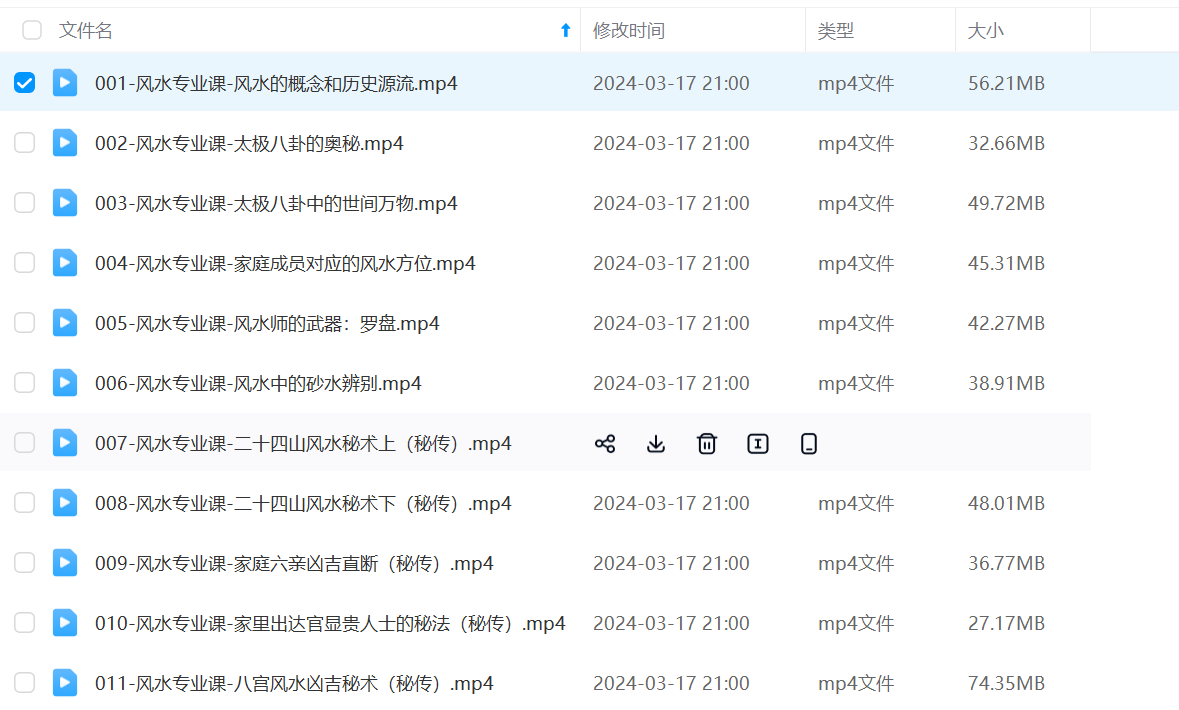Screen dimensions: 1179x710
Task: Click the phone icon on file 007 row
Action: pyautogui.click(x=809, y=444)
